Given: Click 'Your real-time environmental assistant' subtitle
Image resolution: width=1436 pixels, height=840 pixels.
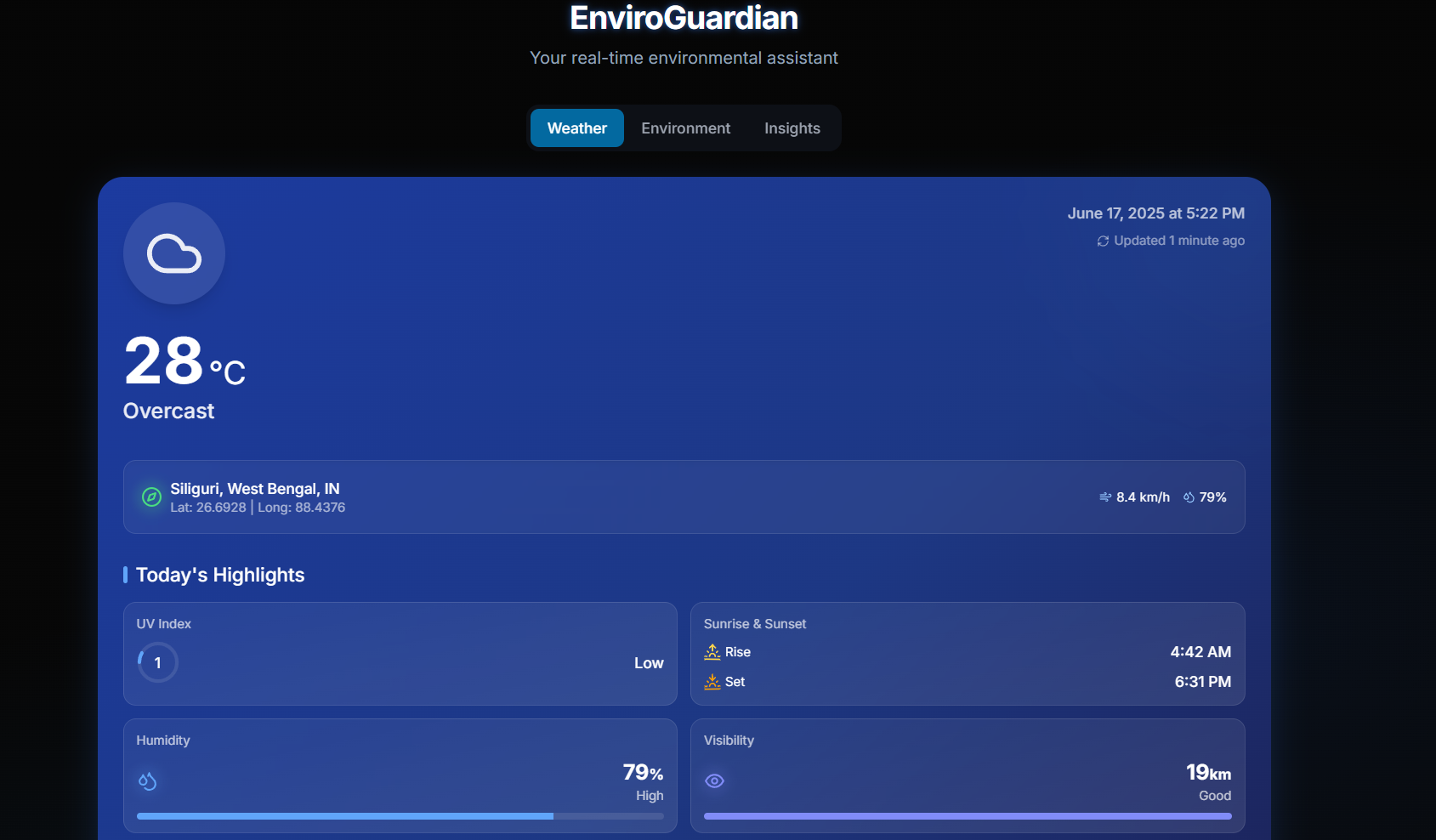Looking at the screenshot, I should (684, 58).
